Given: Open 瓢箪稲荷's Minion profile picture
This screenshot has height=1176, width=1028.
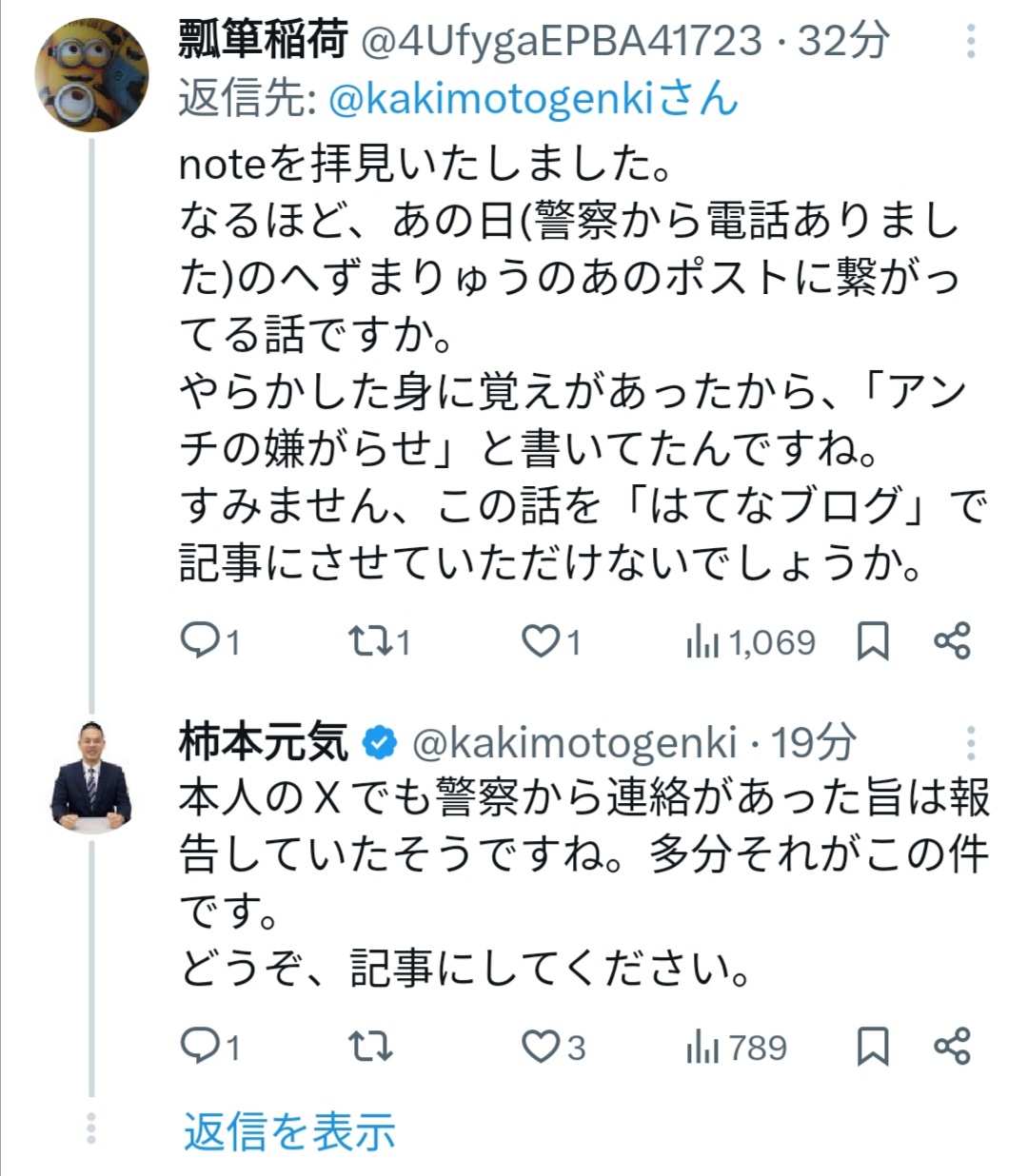Looking at the screenshot, I should click(91, 74).
